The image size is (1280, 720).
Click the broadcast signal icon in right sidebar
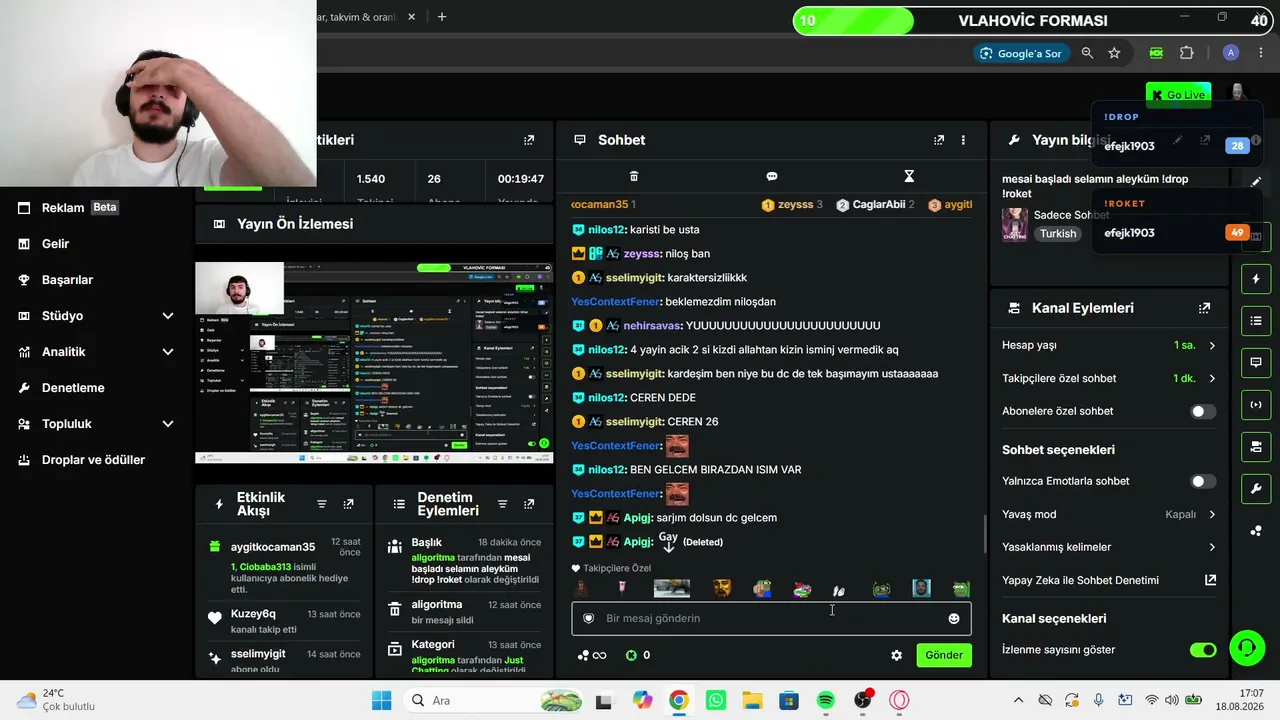coord(1256,404)
